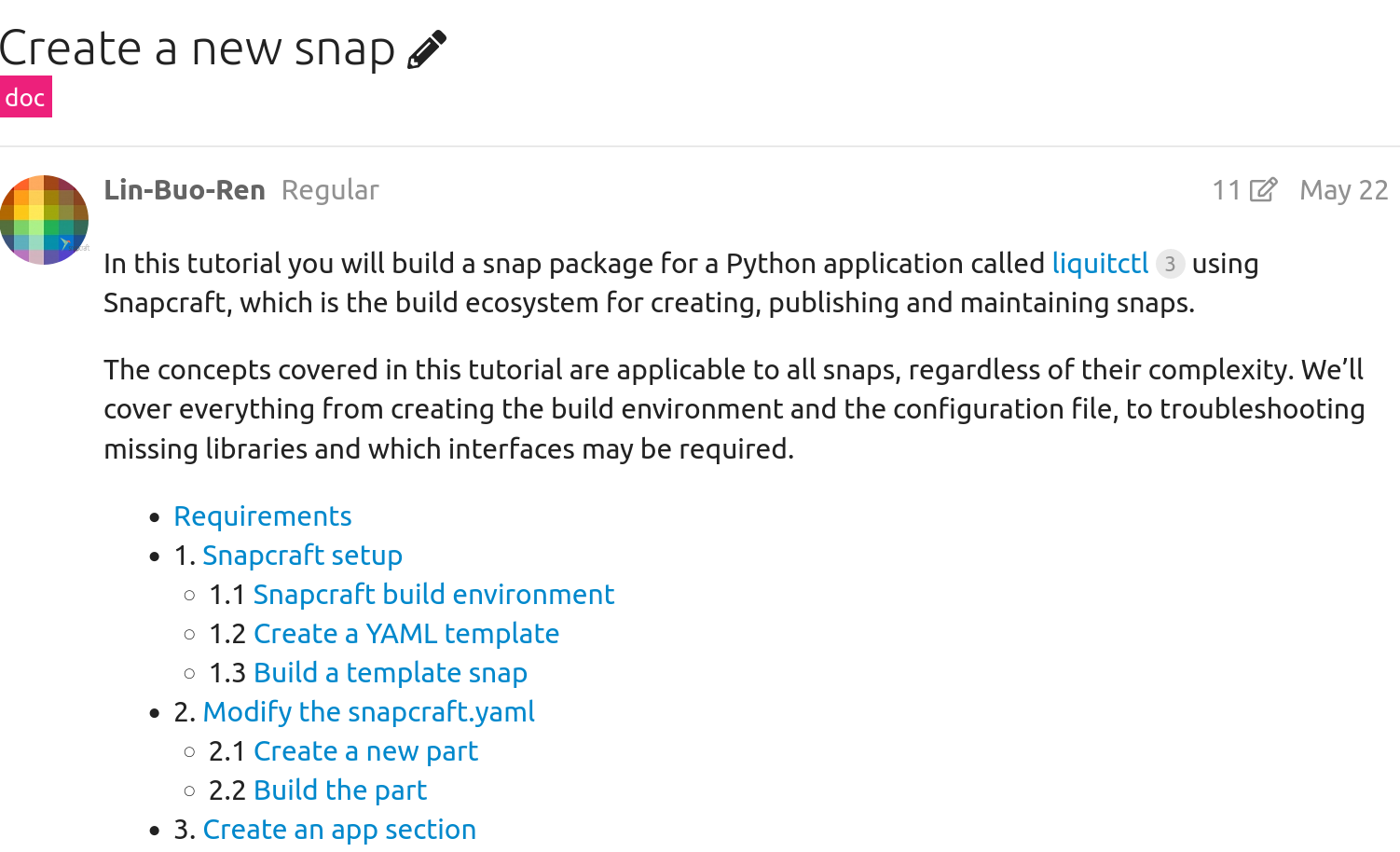
Task: Jump to the Build the part section
Action: click(x=340, y=790)
